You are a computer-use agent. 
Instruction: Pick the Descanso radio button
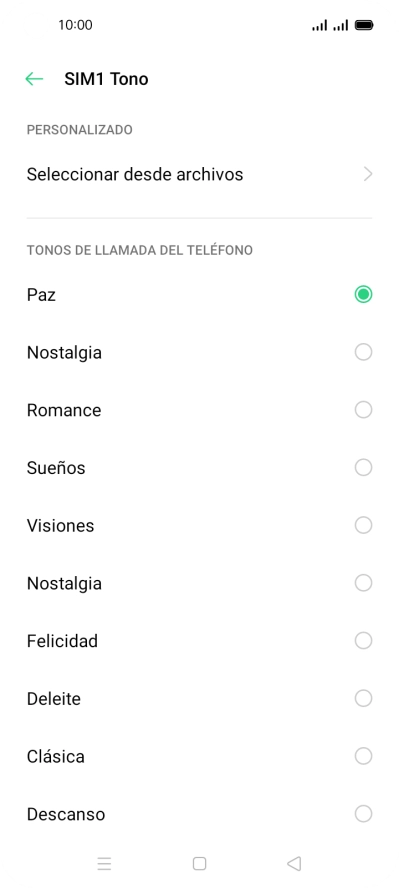point(363,814)
